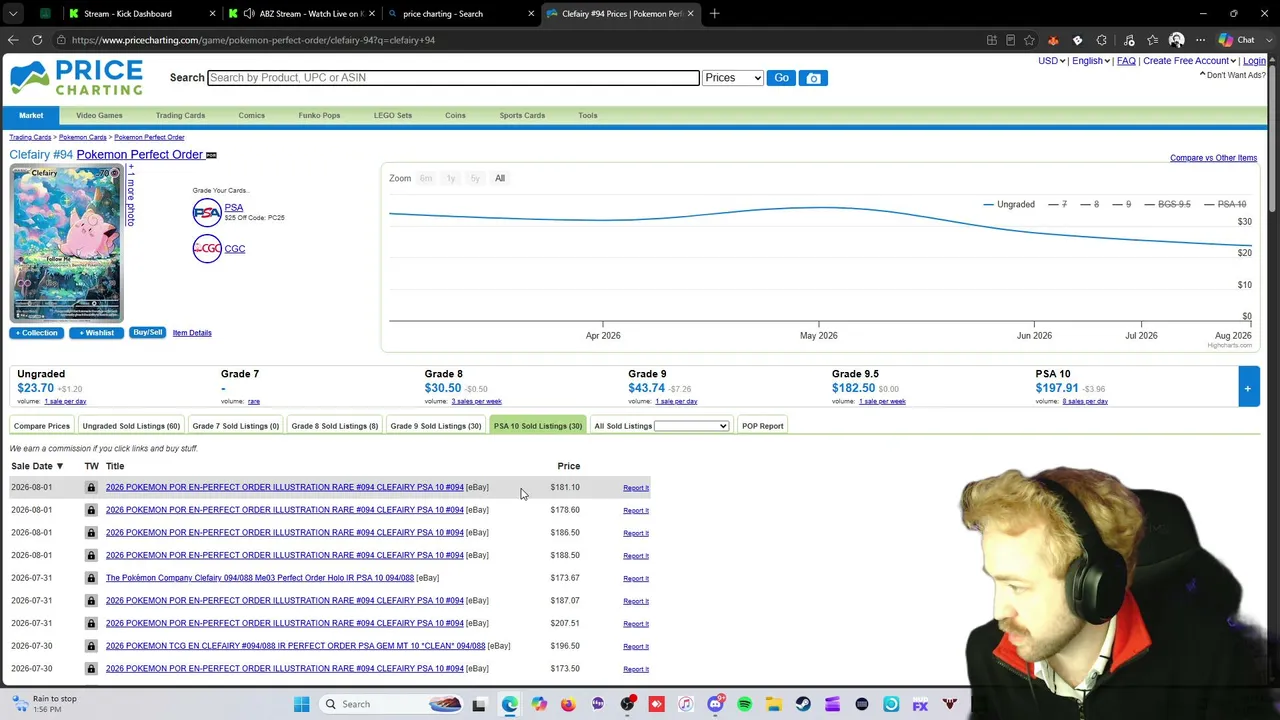
Task: Click the product search input field
Action: point(453,78)
